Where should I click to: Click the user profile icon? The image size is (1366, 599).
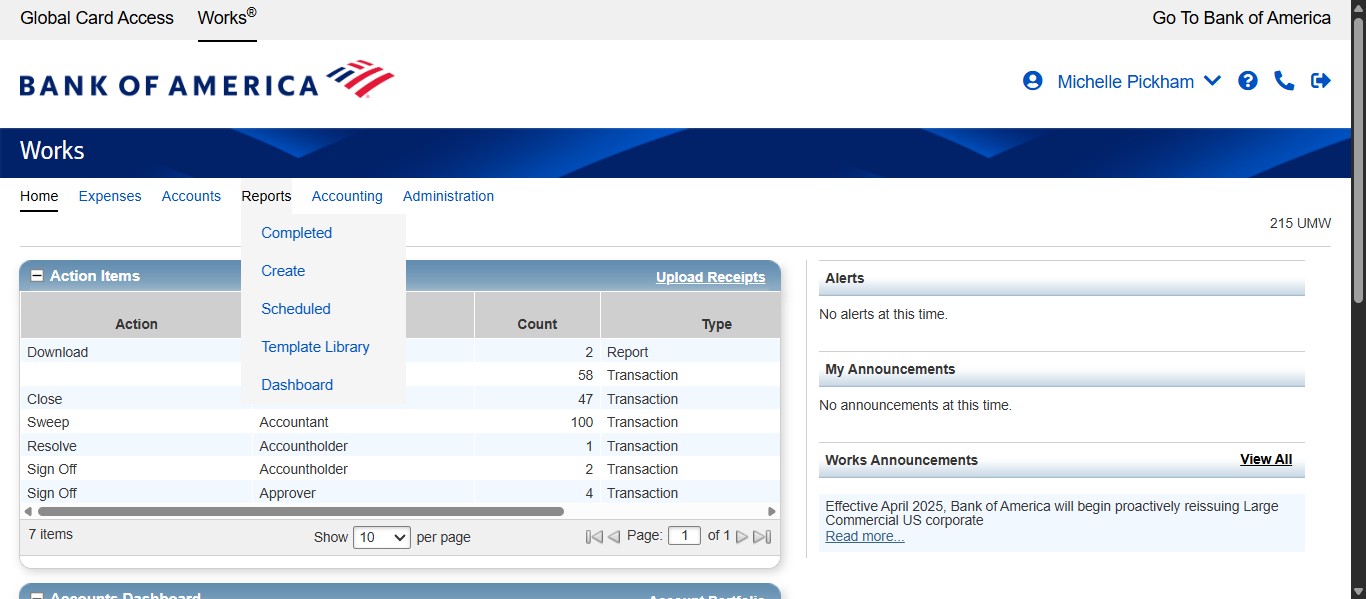tap(1032, 81)
